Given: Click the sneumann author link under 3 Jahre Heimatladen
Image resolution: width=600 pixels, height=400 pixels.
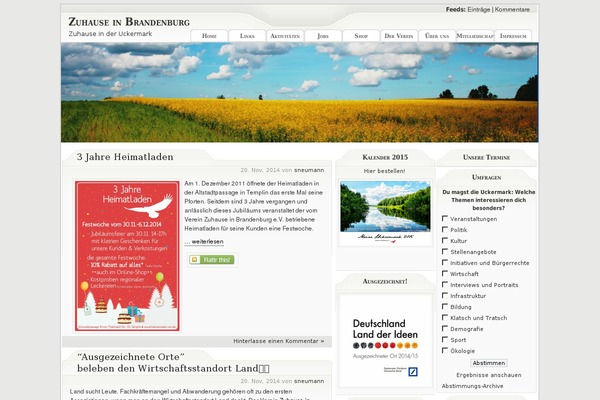Looking at the screenshot, I should click(309, 170).
